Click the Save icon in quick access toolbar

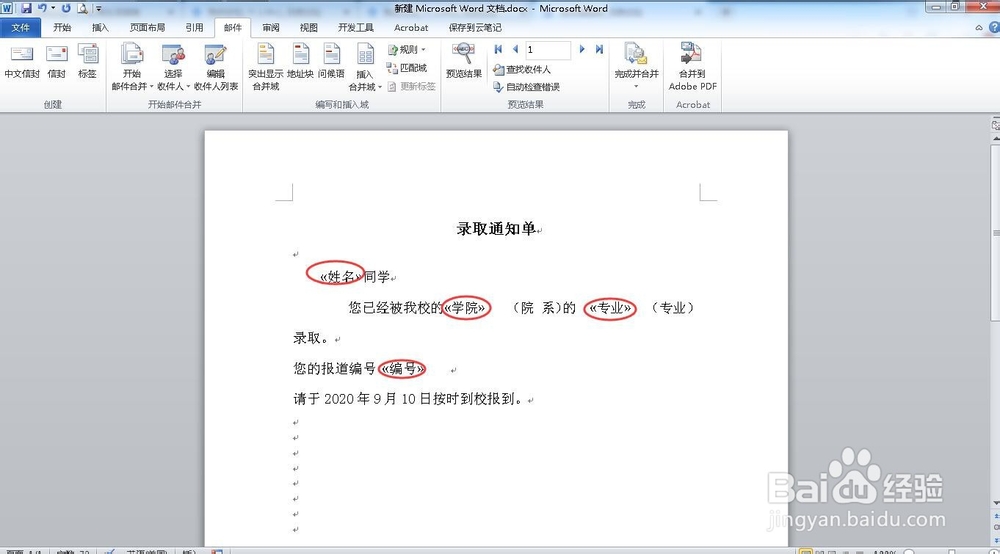(26, 8)
